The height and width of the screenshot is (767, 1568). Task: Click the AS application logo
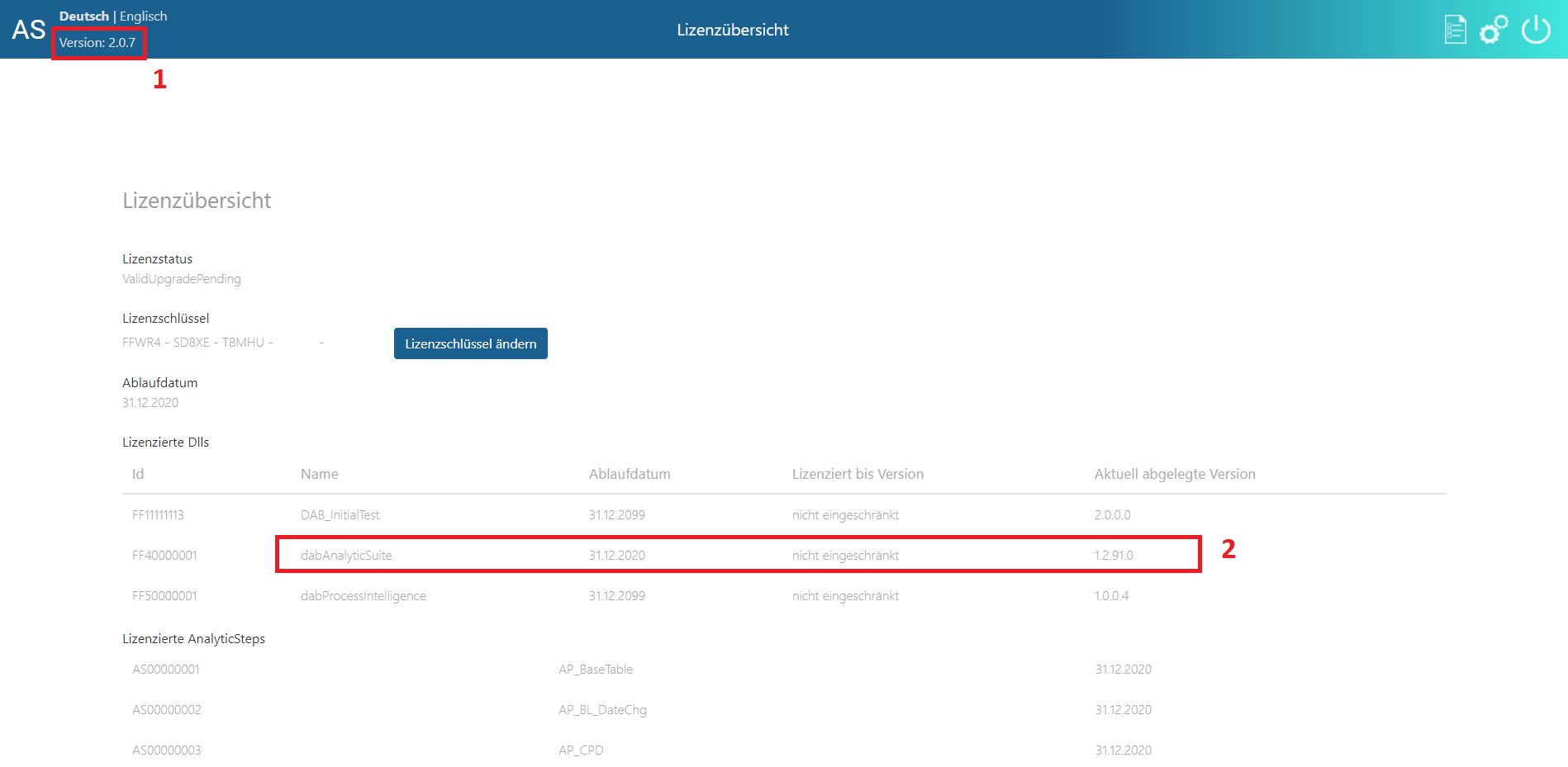pyautogui.click(x=28, y=29)
